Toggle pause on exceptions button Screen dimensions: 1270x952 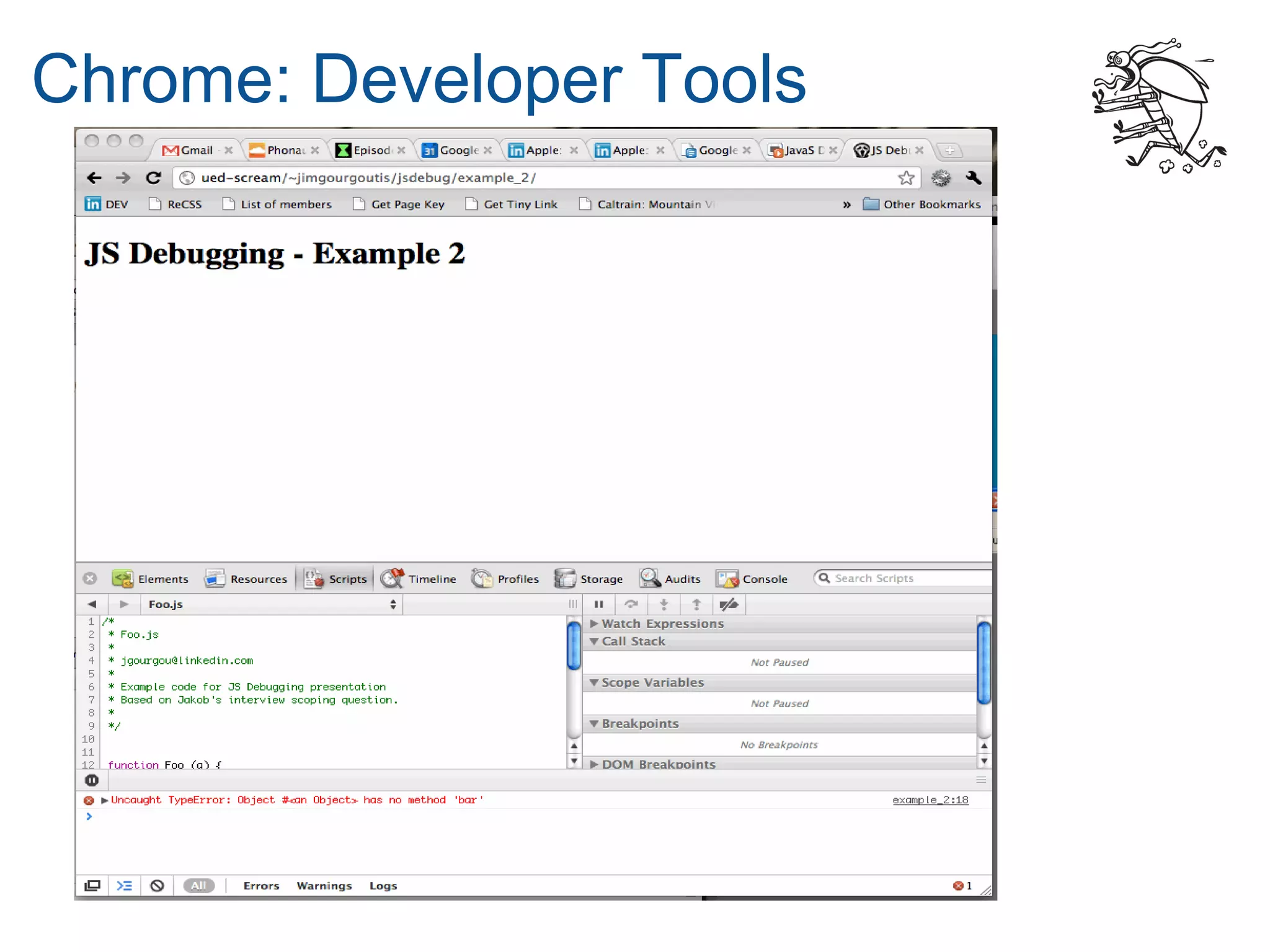click(x=92, y=780)
